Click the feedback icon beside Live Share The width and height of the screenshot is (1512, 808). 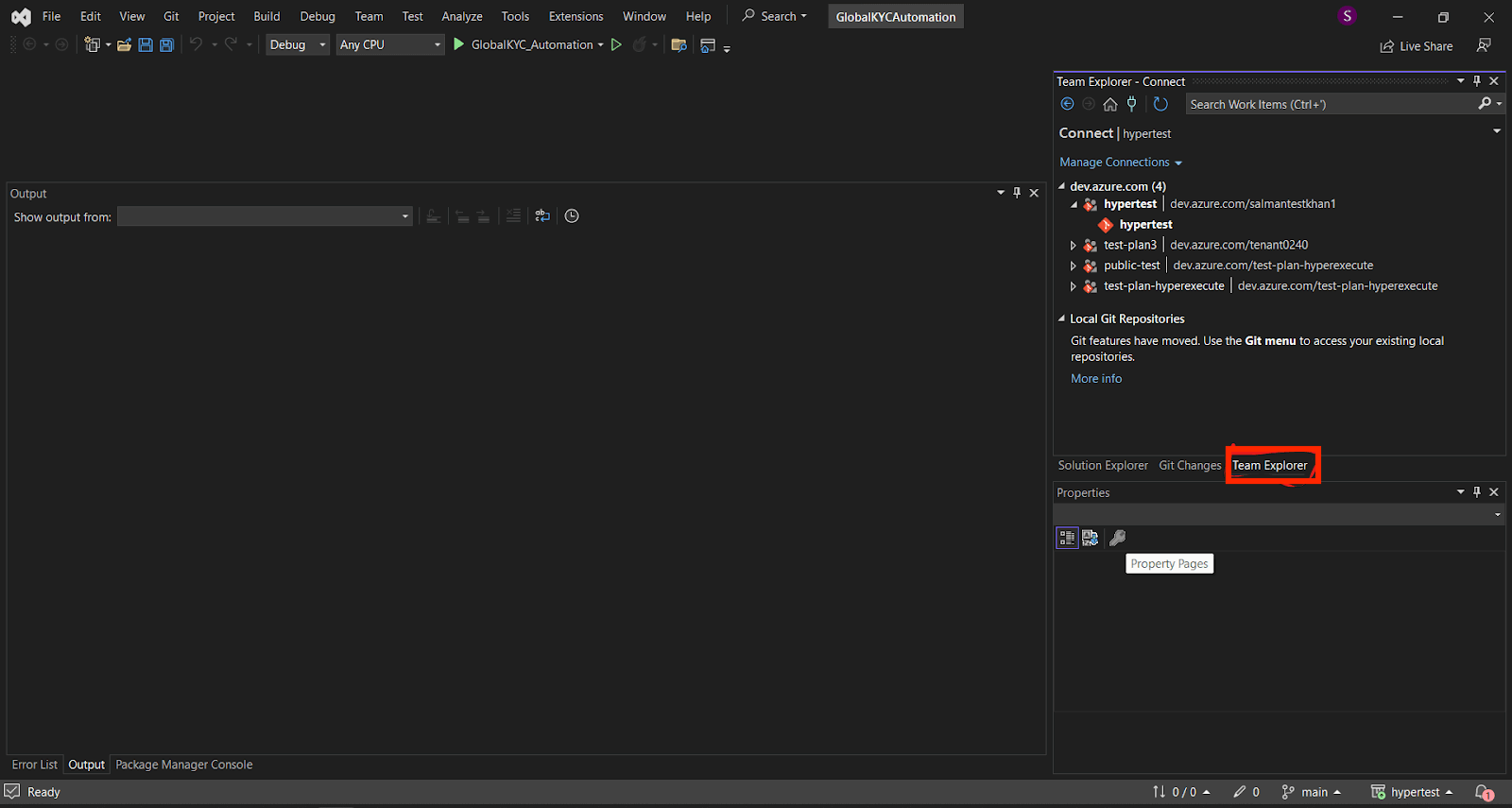pos(1484,45)
